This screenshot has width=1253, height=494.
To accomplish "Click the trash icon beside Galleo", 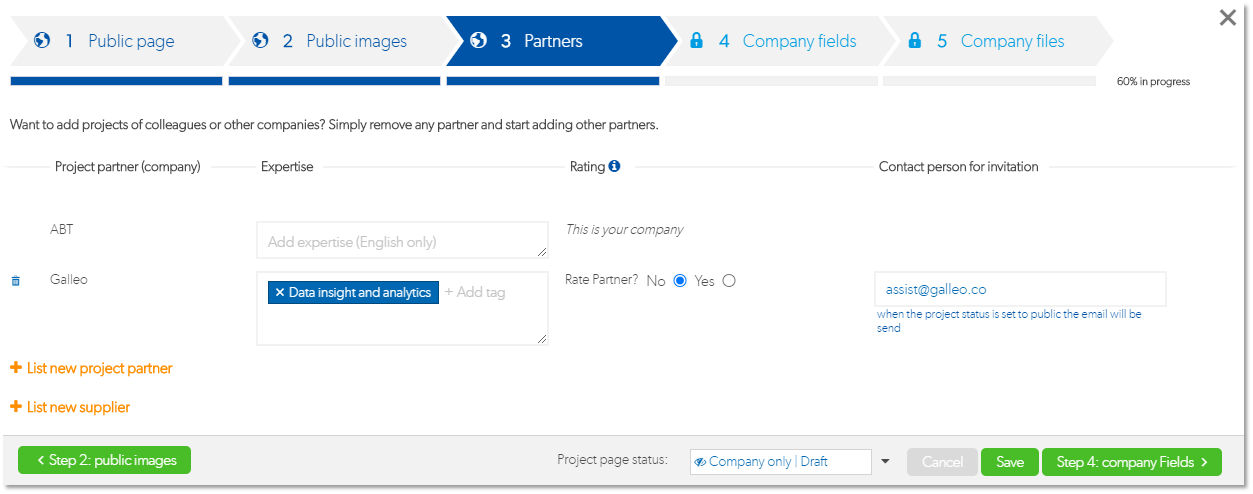I will click(x=15, y=281).
